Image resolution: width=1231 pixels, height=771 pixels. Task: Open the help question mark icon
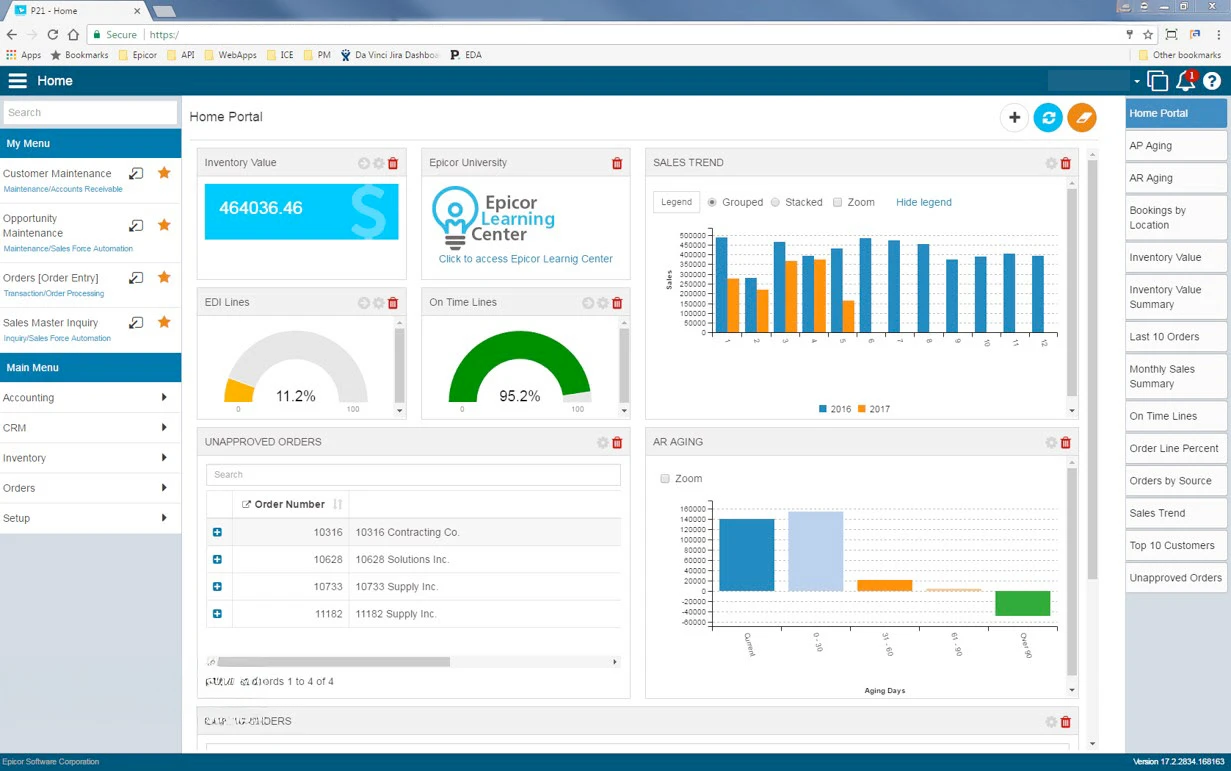(x=1212, y=82)
